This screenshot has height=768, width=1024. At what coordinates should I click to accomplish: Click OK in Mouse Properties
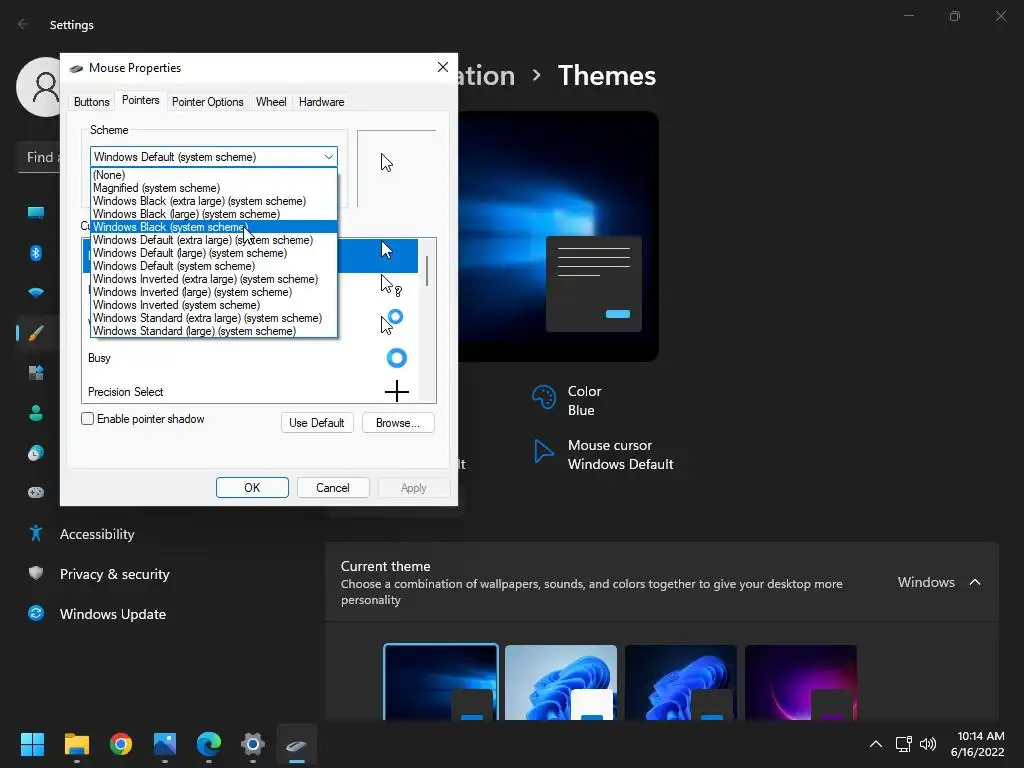[252, 488]
